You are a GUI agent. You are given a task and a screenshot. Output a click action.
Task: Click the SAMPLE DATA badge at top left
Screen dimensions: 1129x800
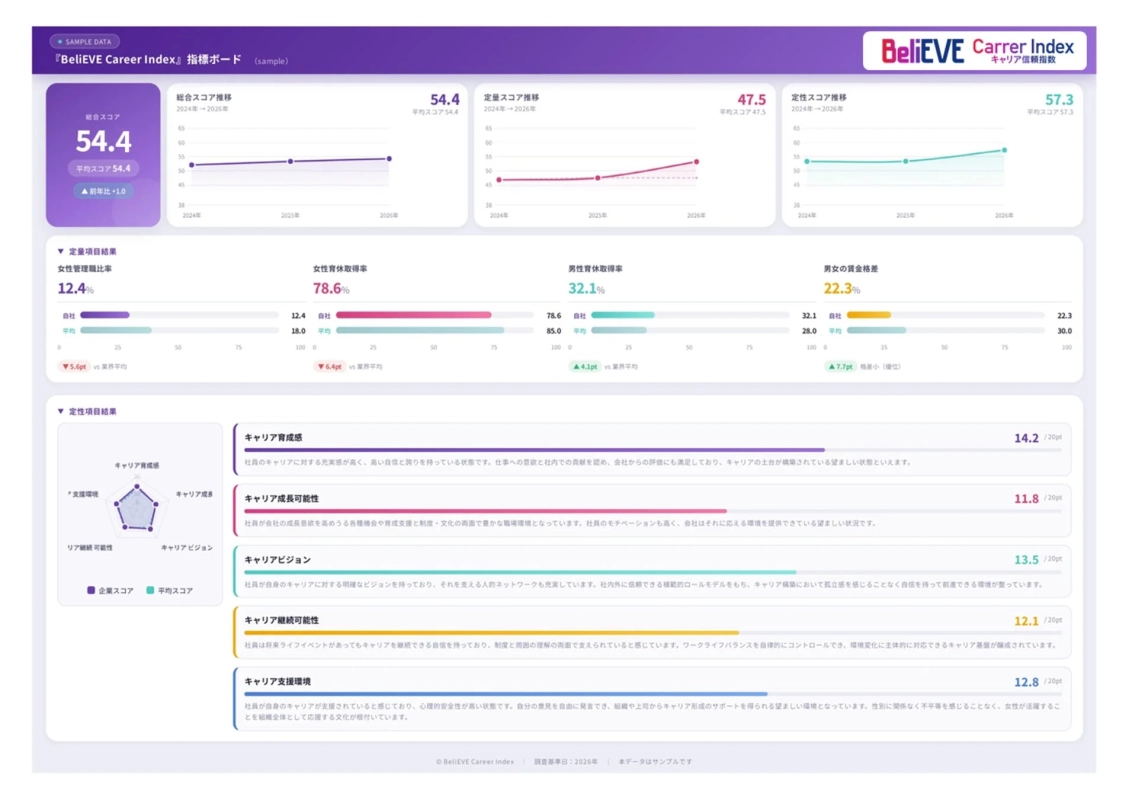pos(86,41)
